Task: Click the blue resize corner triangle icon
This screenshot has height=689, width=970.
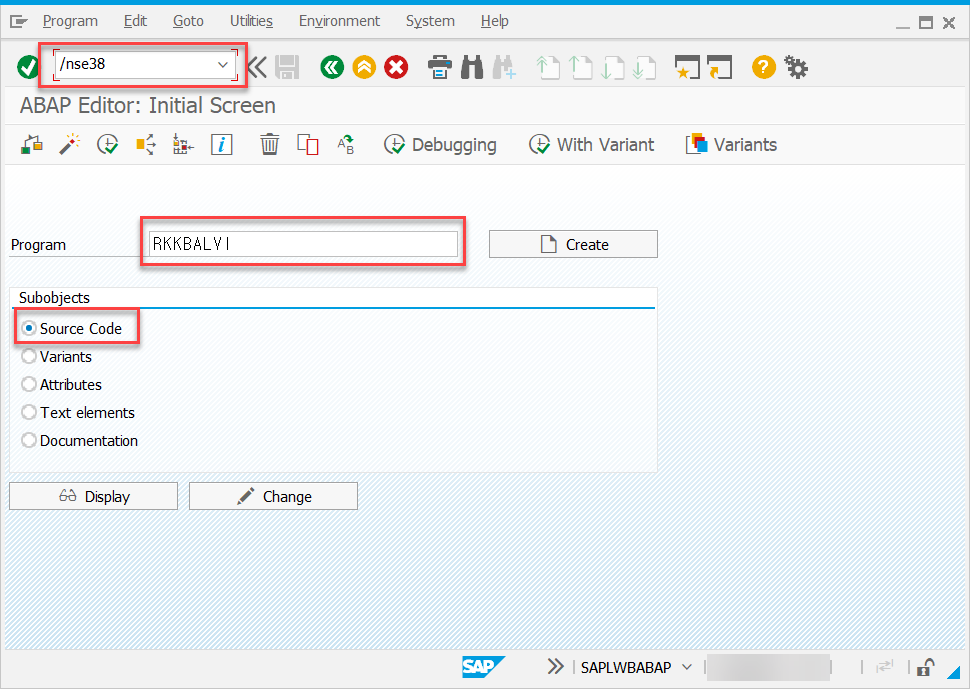Action: (x=953, y=672)
